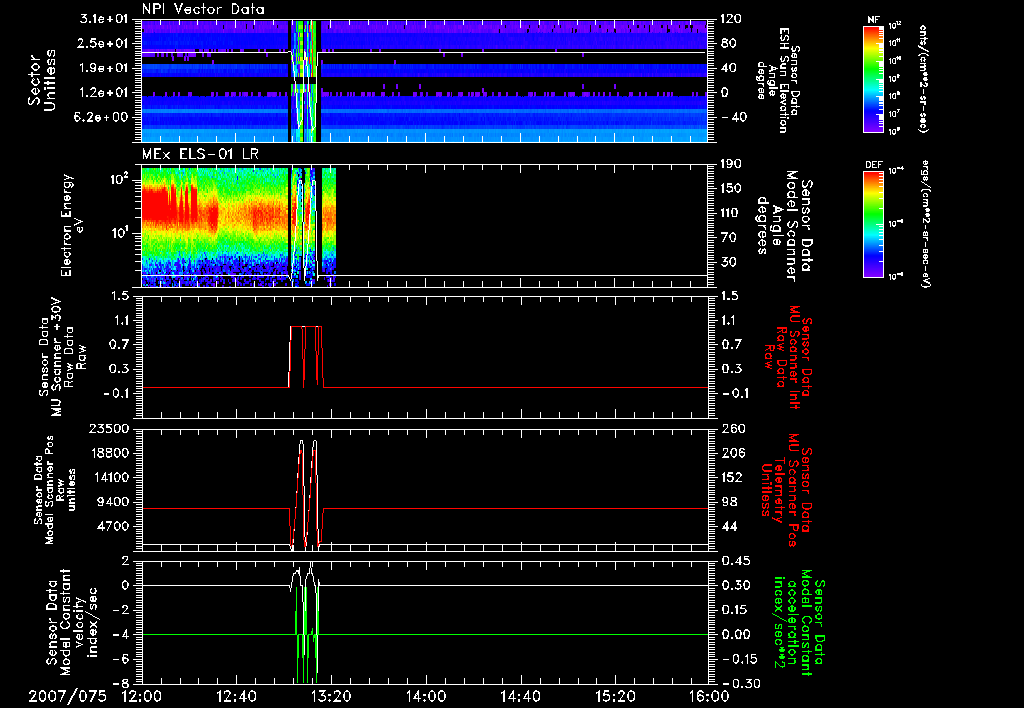Viewport: 1024px width, 708px height.
Task: Click the "2007/075" date label
Action: tap(67, 696)
